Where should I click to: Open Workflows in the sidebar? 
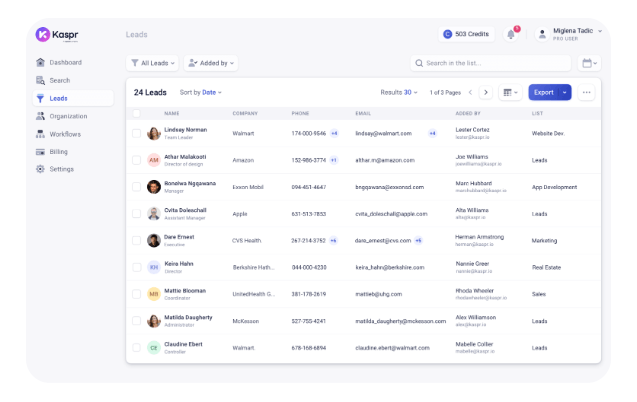tap(73, 134)
